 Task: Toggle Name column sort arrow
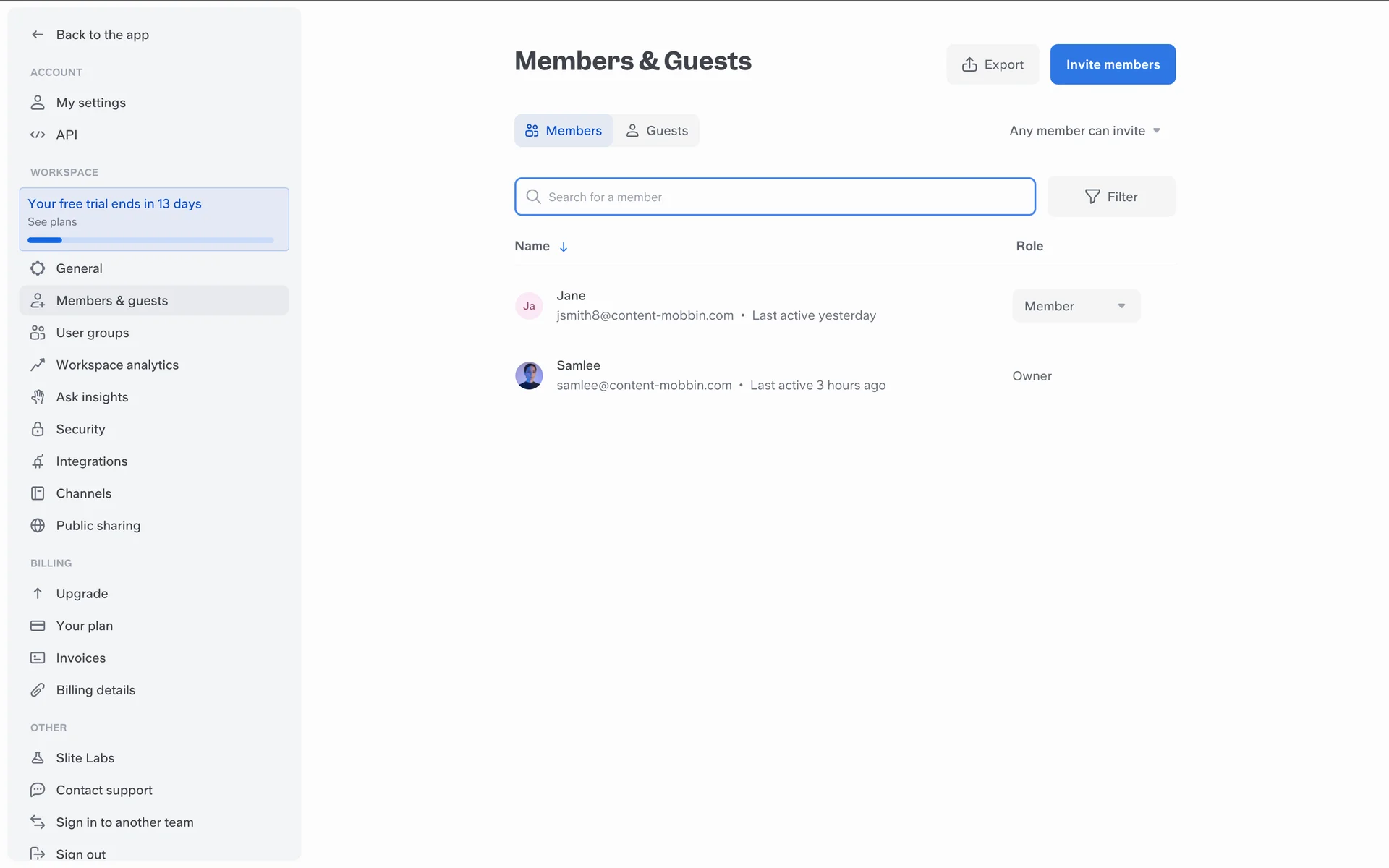(564, 247)
